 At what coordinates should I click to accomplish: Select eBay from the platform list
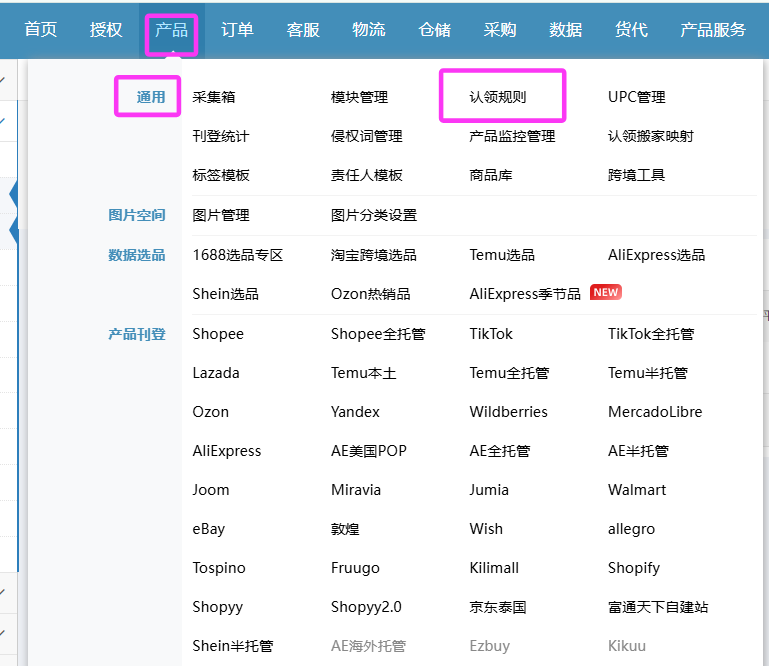pyautogui.click(x=209, y=529)
